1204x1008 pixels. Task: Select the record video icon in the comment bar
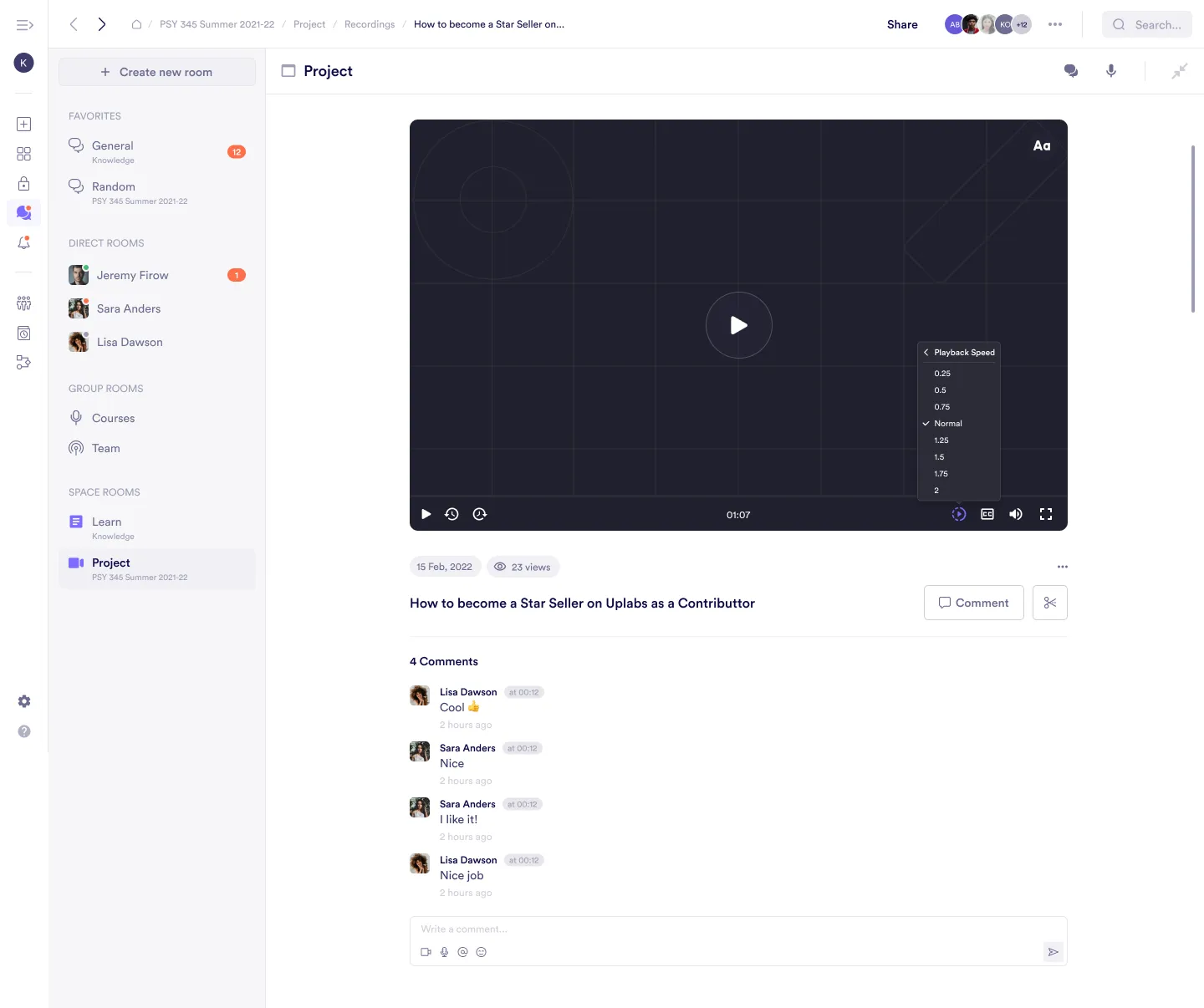426,952
